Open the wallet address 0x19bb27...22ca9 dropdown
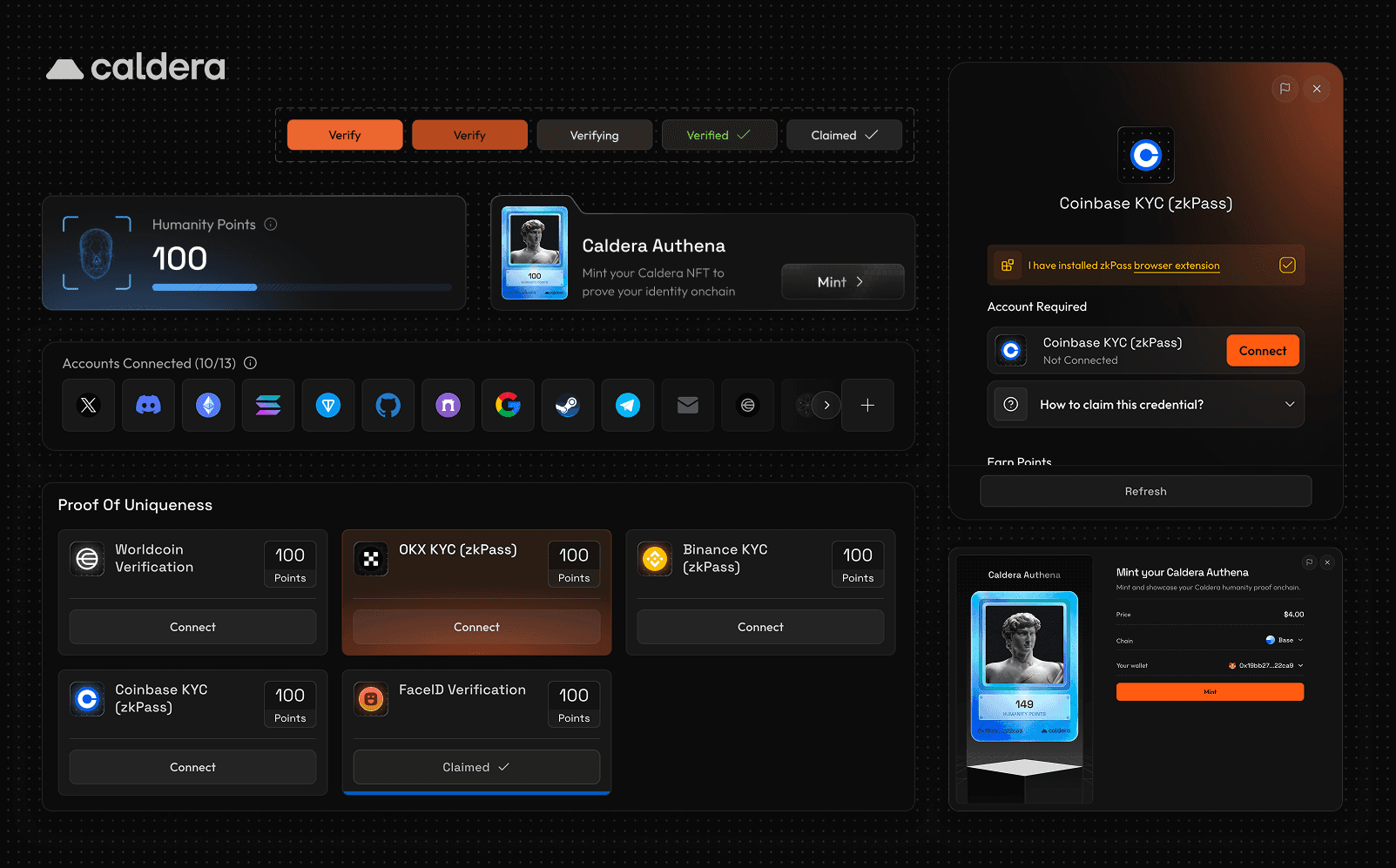The height and width of the screenshot is (868, 1396). pyautogui.click(x=1266, y=666)
